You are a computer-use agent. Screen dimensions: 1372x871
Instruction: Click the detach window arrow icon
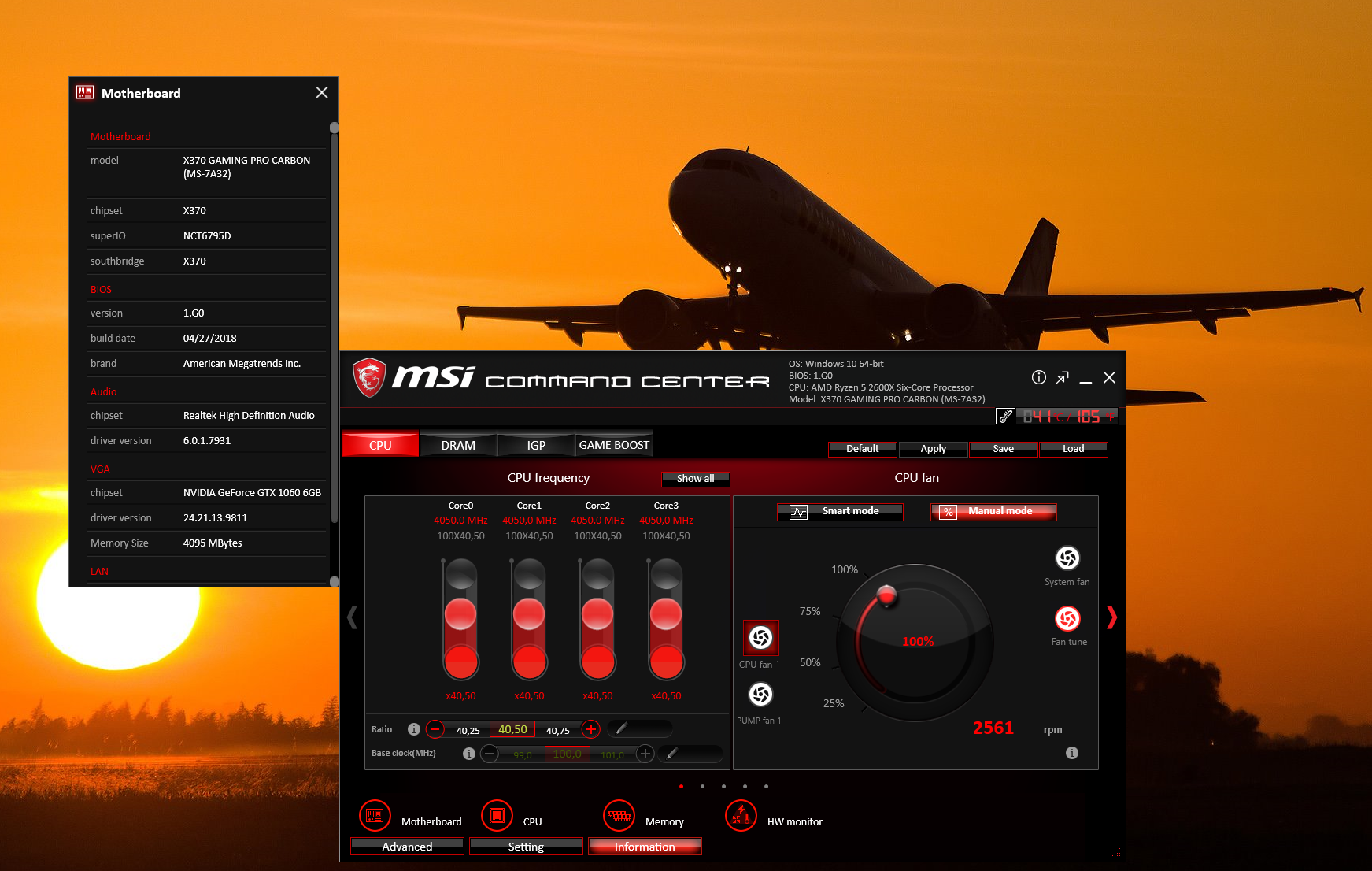tap(1063, 378)
